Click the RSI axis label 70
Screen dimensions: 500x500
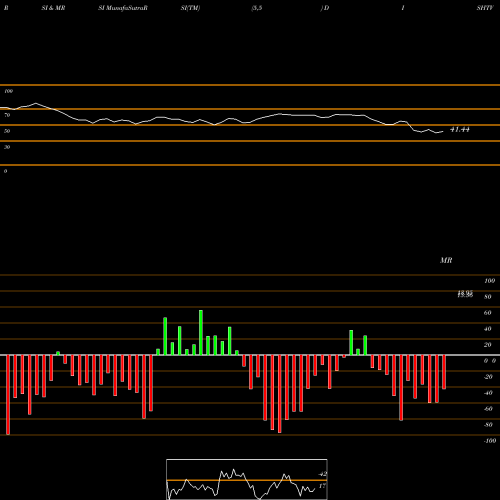pos(7,115)
